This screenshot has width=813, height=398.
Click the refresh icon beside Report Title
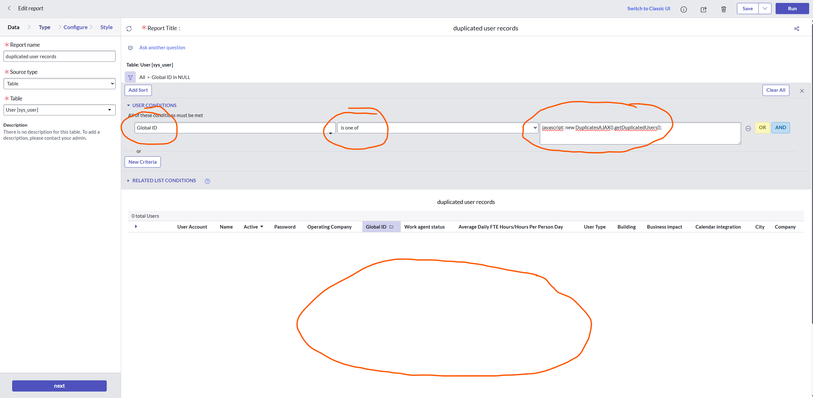pos(129,29)
